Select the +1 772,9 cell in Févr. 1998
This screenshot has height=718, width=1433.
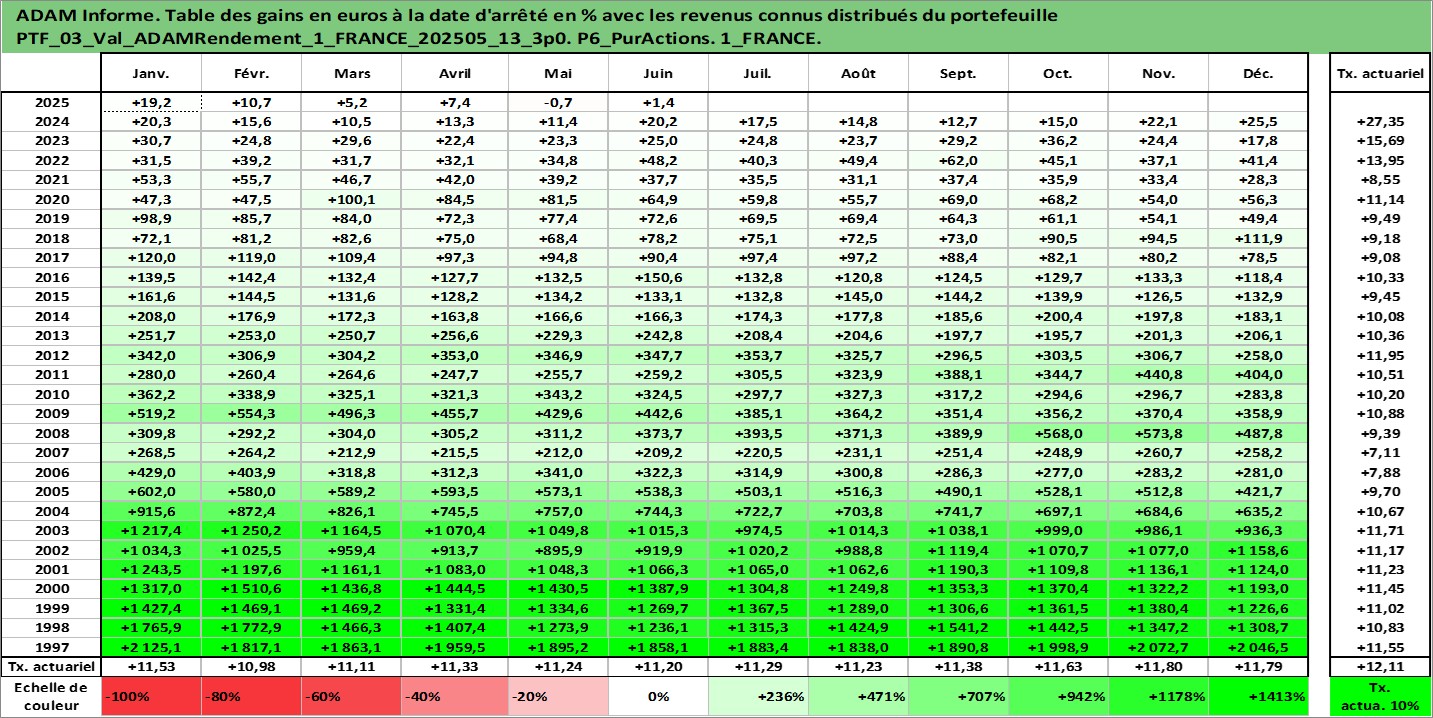pyautogui.click(x=252, y=628)
